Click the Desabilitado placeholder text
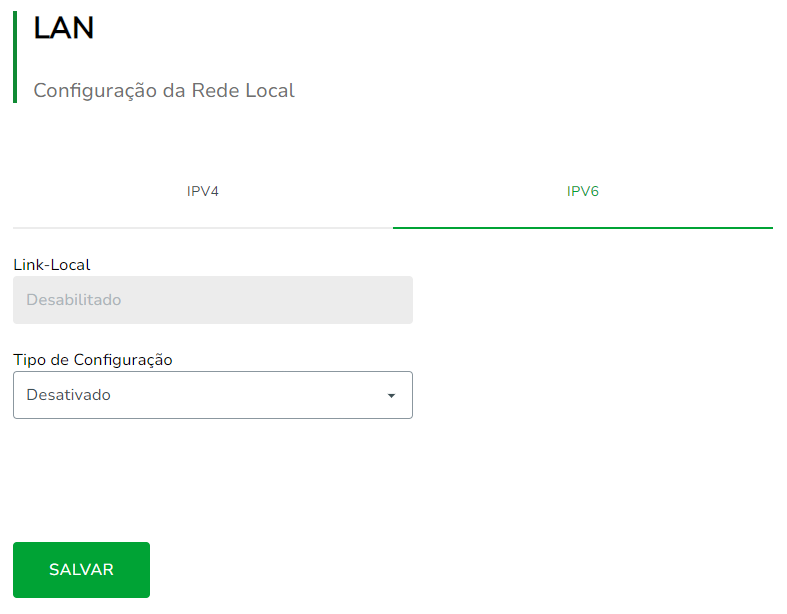Screen dimensions: 787x614 tap(73, 300)
